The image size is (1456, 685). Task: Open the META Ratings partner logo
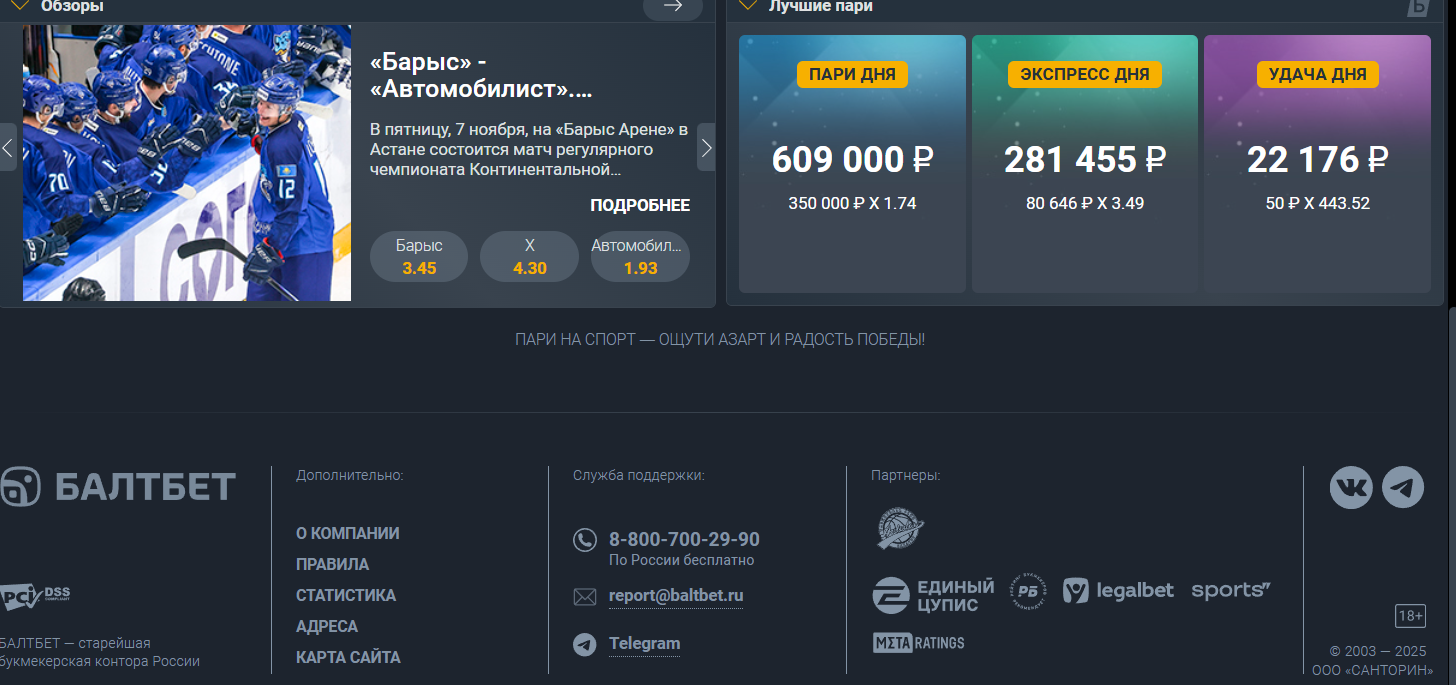coord(918,643)
